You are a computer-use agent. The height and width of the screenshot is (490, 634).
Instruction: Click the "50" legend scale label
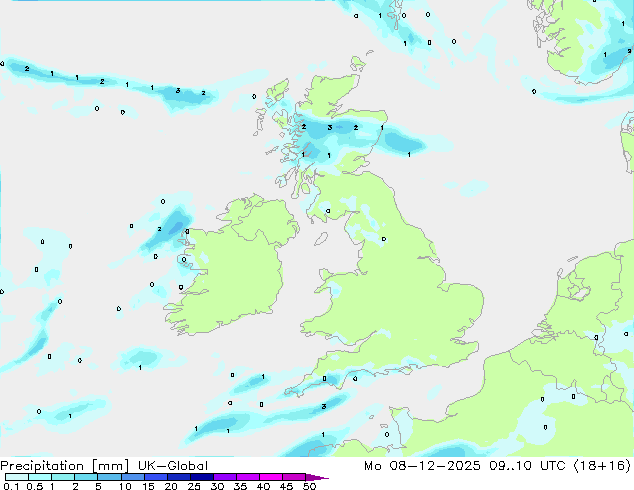tap(309, 486)
